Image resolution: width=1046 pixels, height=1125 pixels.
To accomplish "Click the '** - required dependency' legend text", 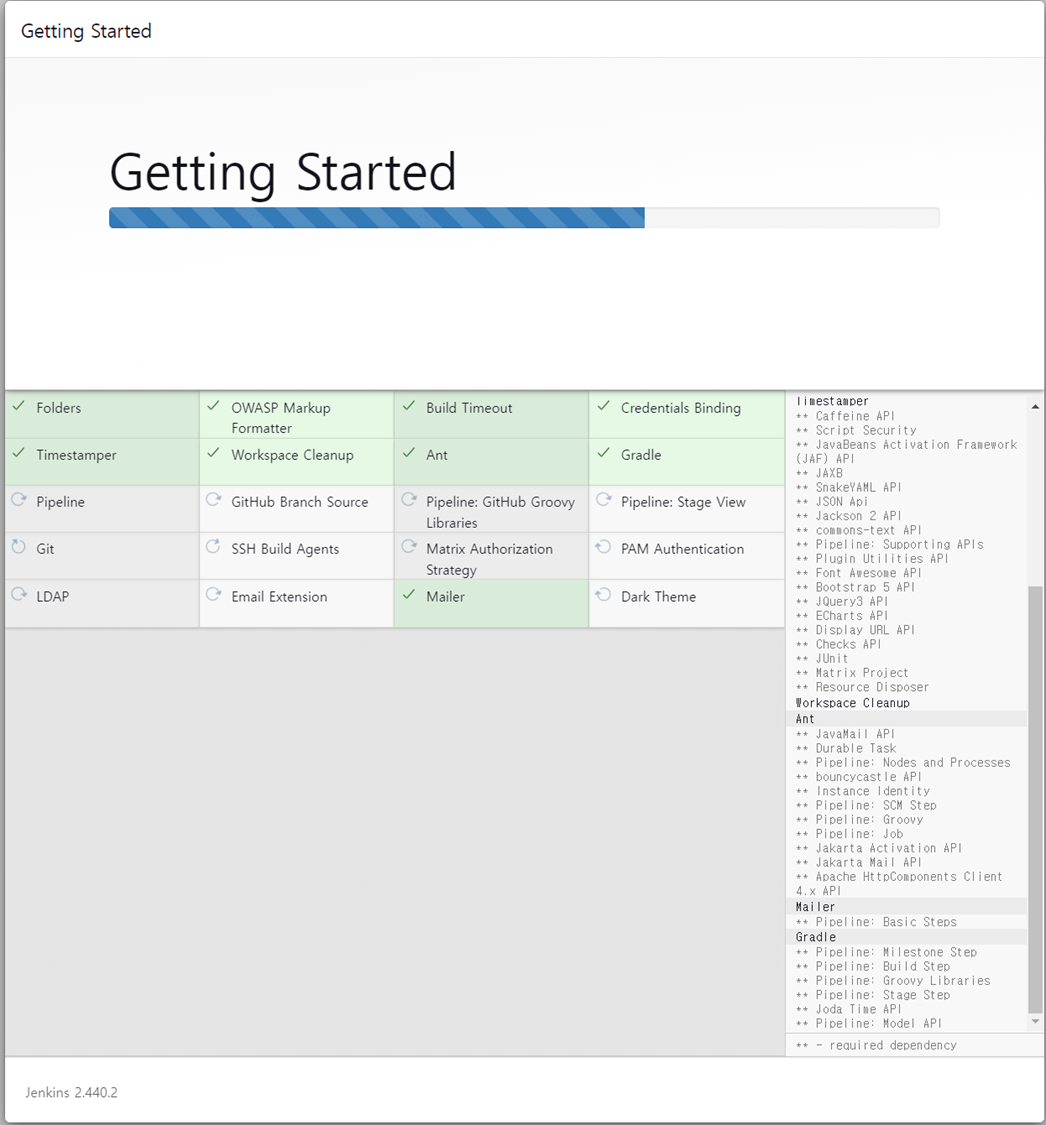I will [876, 1045].
